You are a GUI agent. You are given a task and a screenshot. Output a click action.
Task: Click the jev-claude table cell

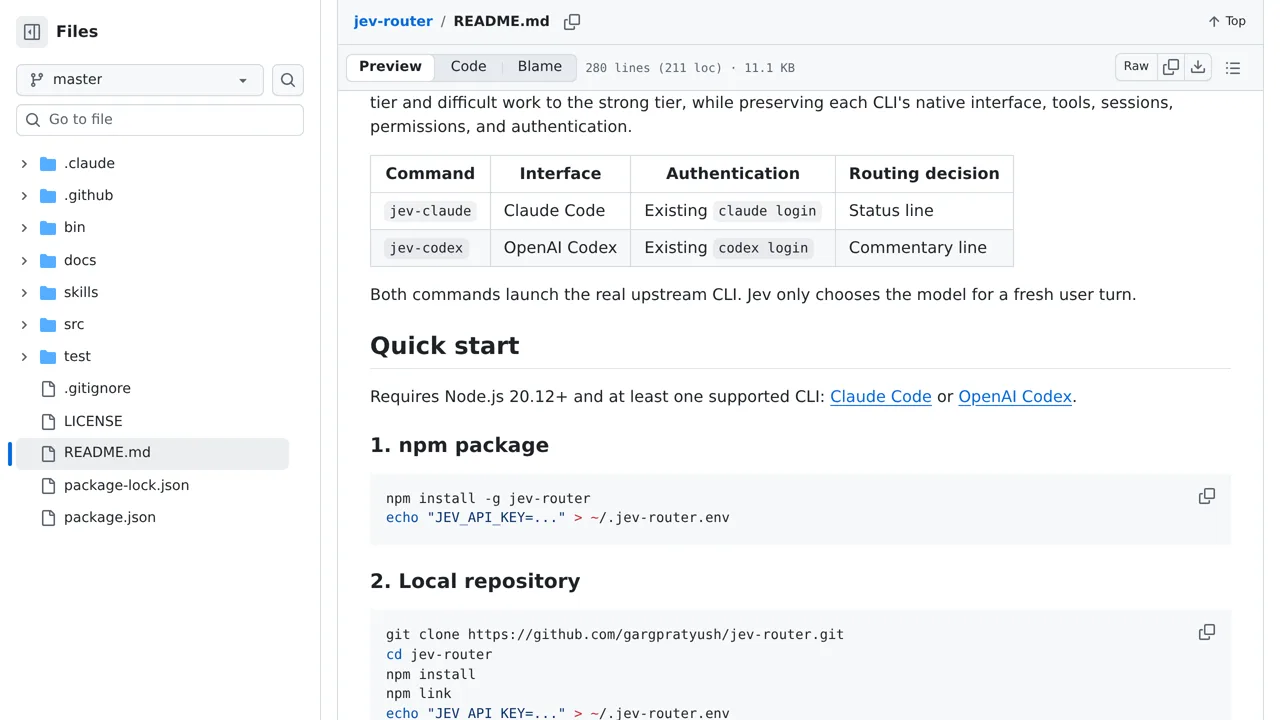click(430, 211)
